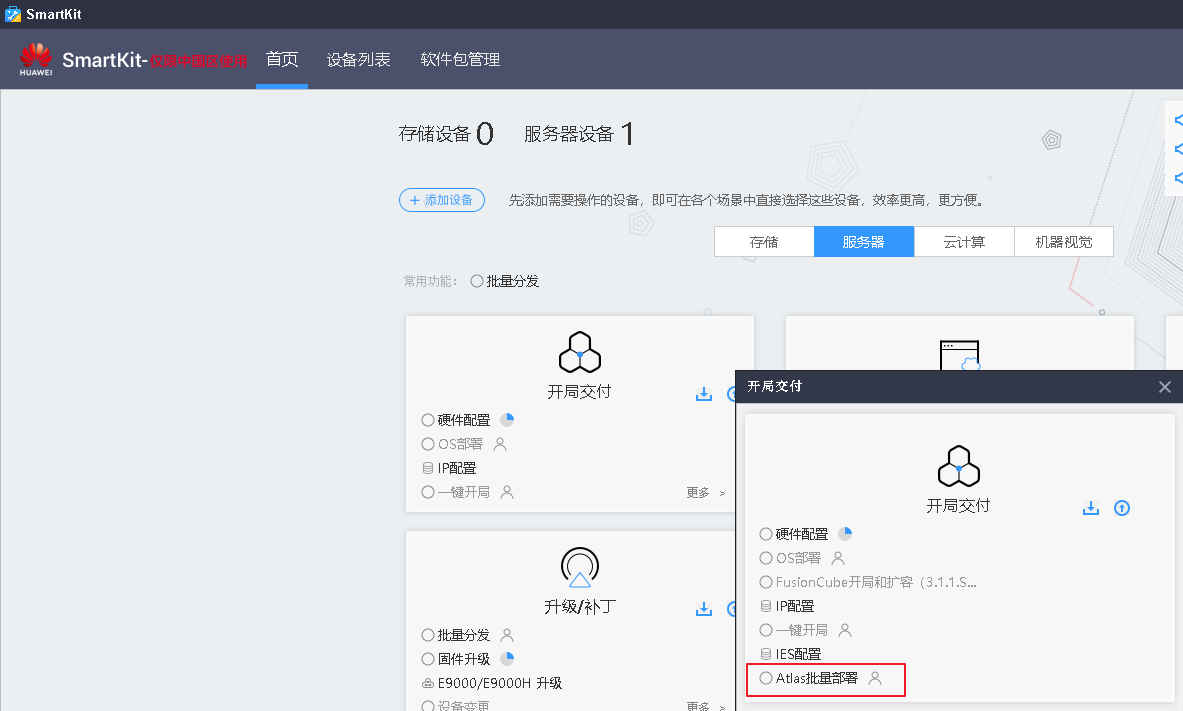The width and height of the screenshot is (1183, 711).
Task: Switch to the 云计算 category tab
Action: click(964, 242)
